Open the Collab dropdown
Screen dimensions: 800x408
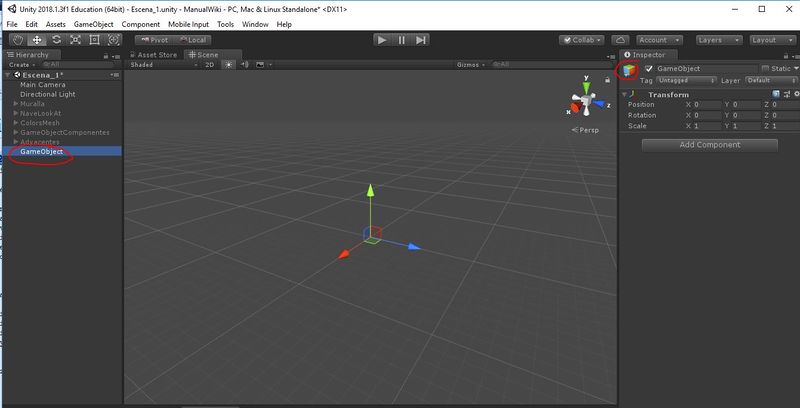tap(582, 40)
